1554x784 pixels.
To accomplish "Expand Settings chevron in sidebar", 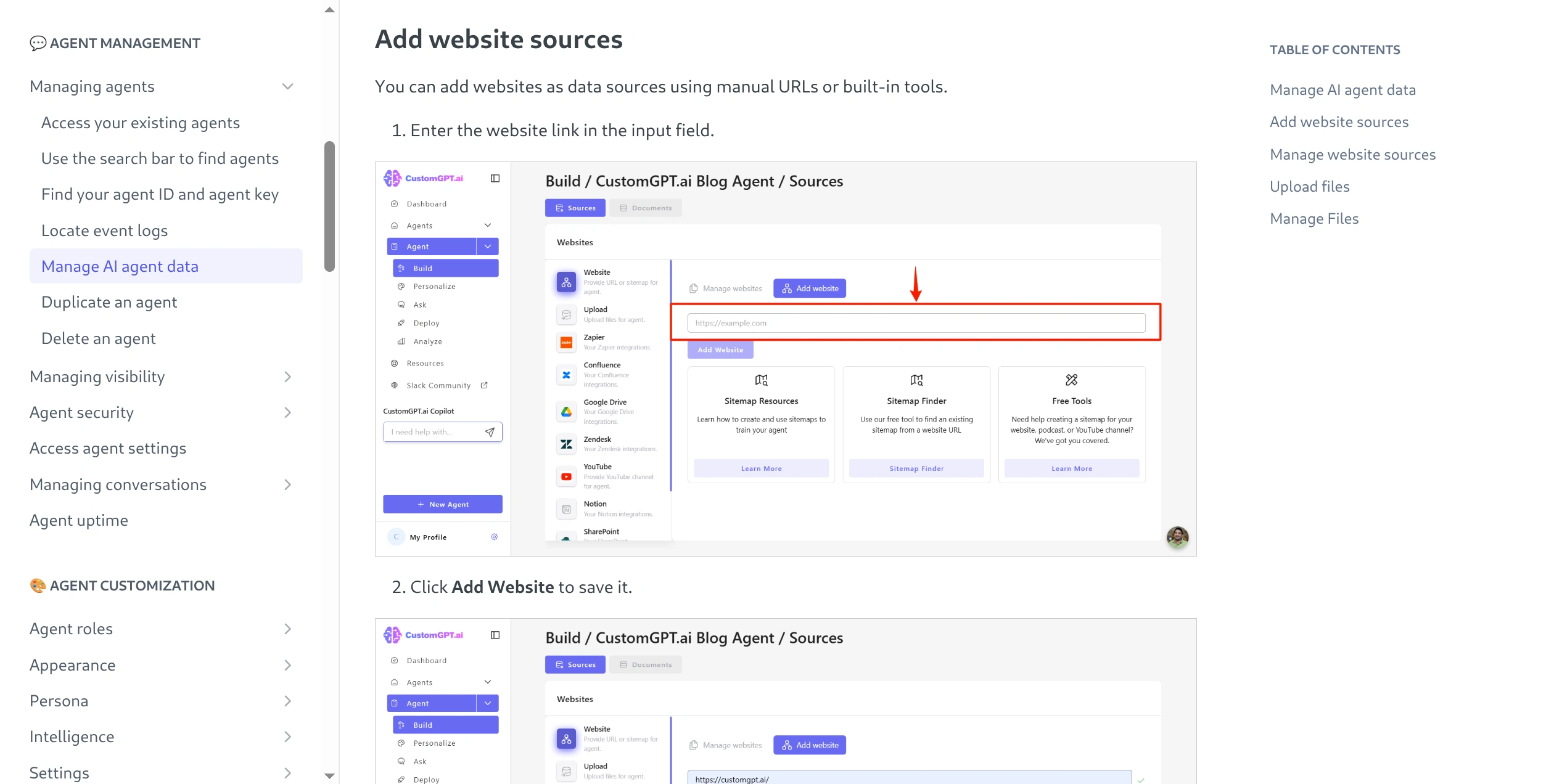I will click(287, 773).
